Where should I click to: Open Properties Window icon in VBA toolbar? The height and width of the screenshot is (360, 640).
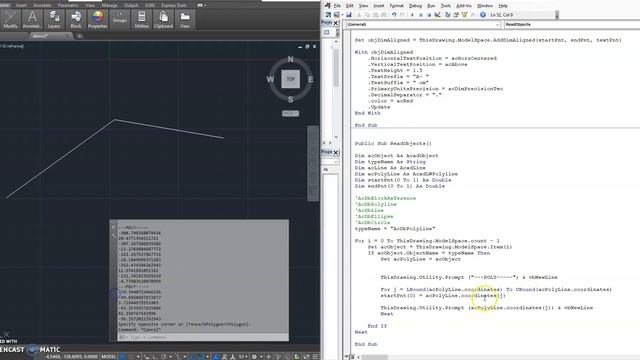click(456, 15)
